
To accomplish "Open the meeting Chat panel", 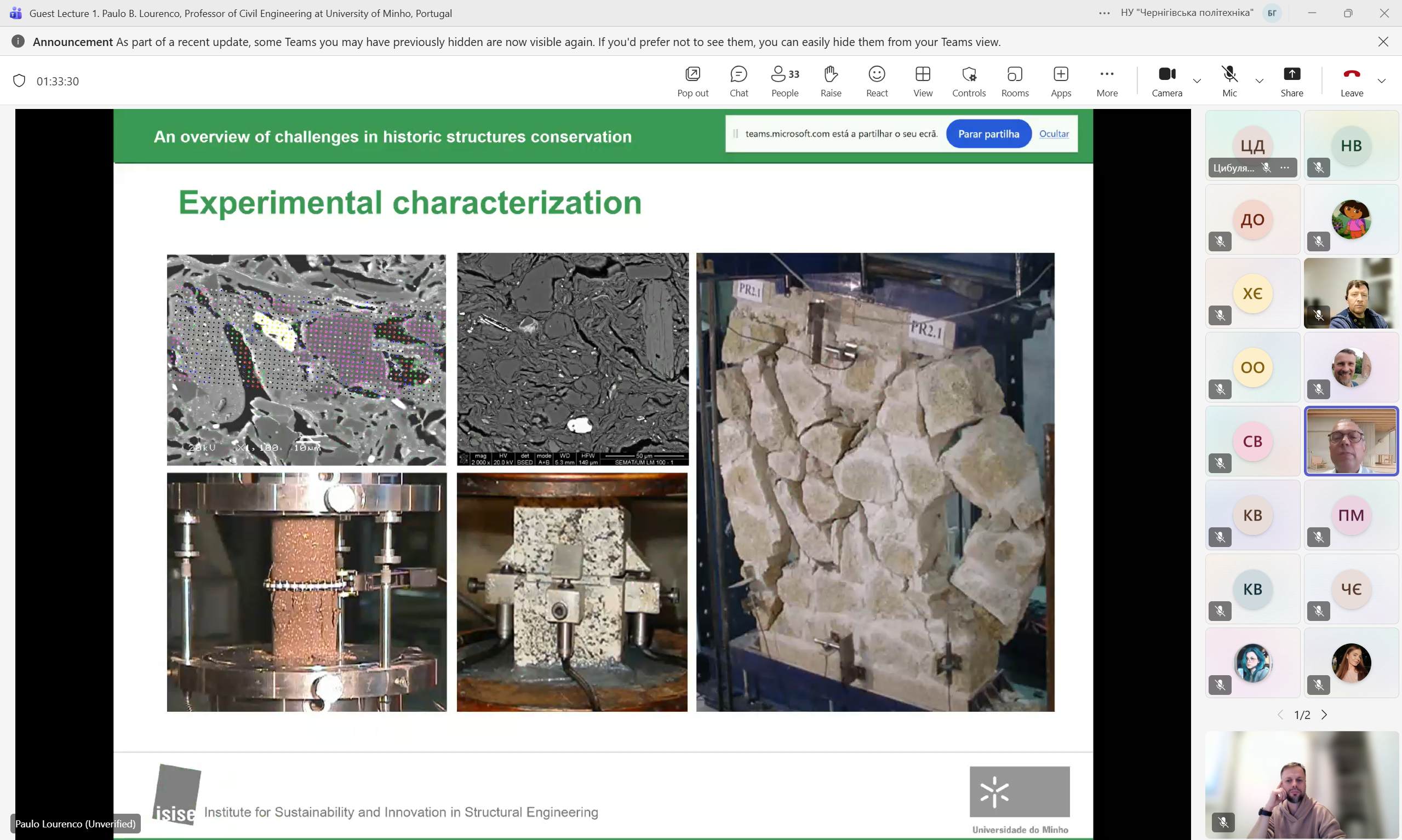I will point(739,81).
